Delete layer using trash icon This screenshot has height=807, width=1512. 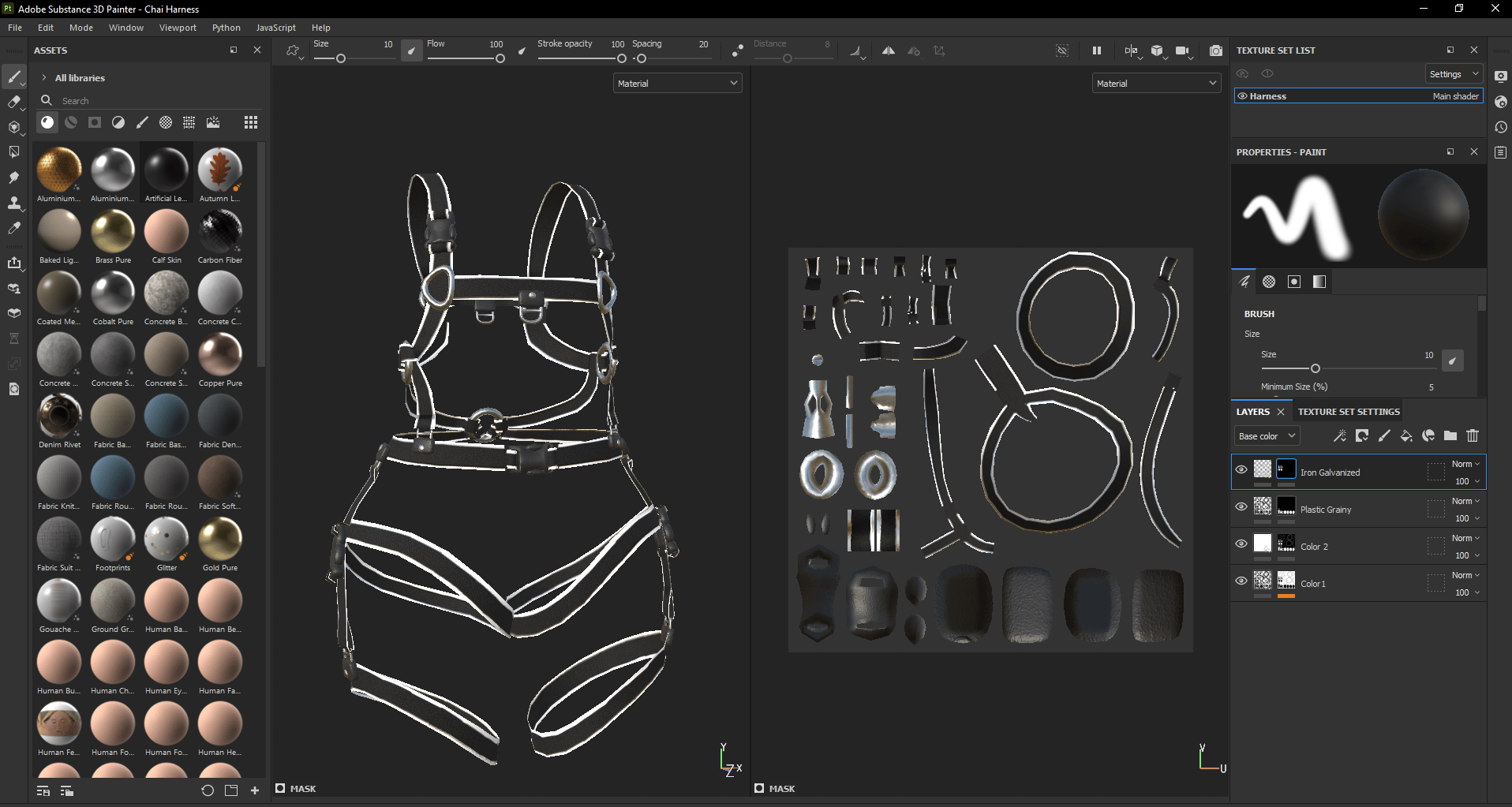[x=1473, y=435]
